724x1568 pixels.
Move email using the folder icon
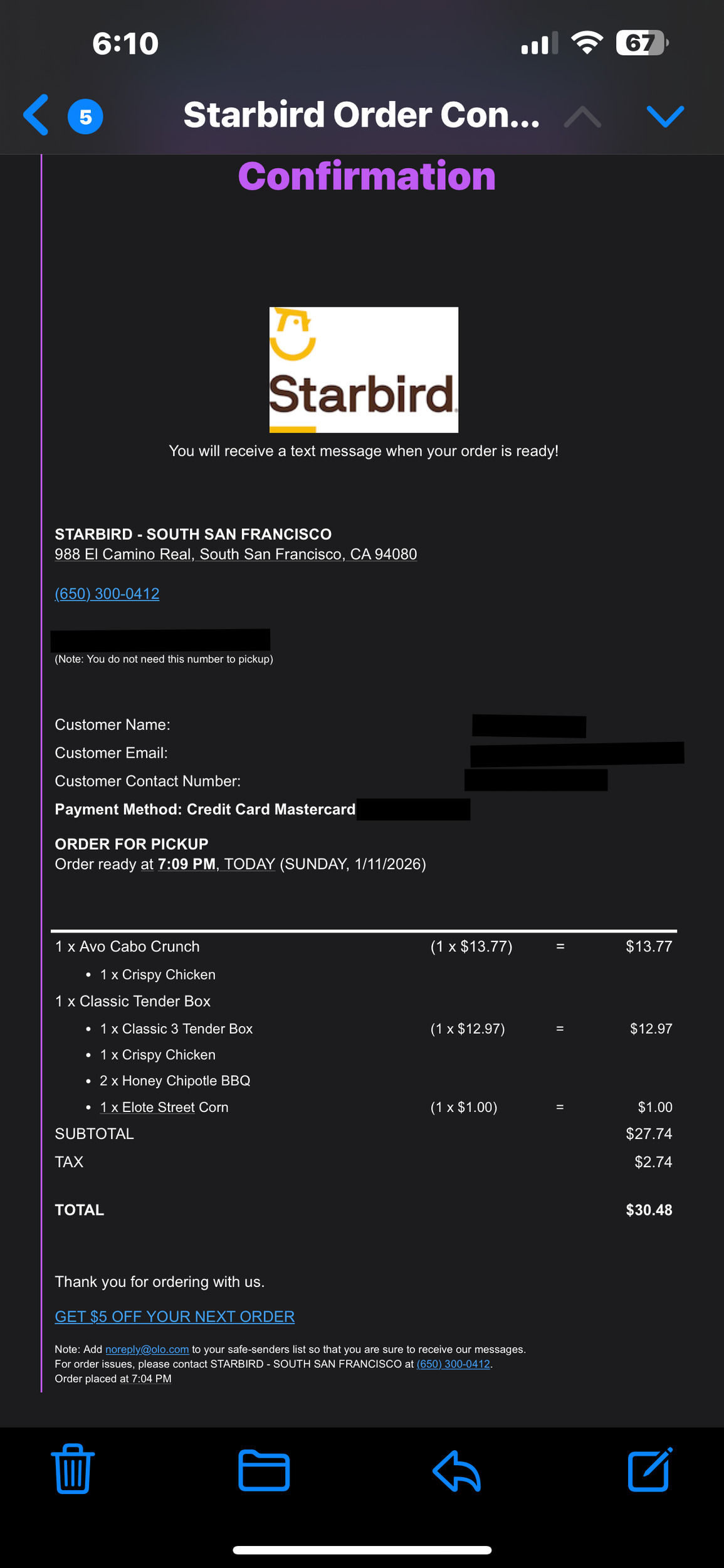pos(264,1471)
